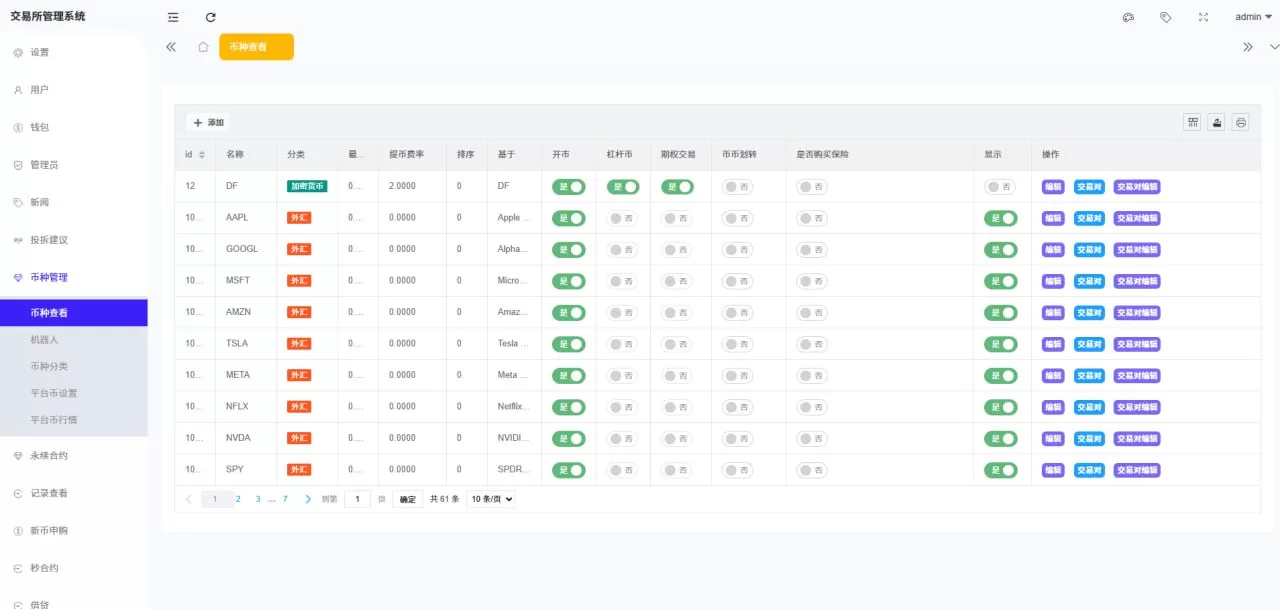Image resolution: width=1280 pixels, height=609 pixels.
Task: Open the admin user dropdown
Action: tap(1253, 17)
